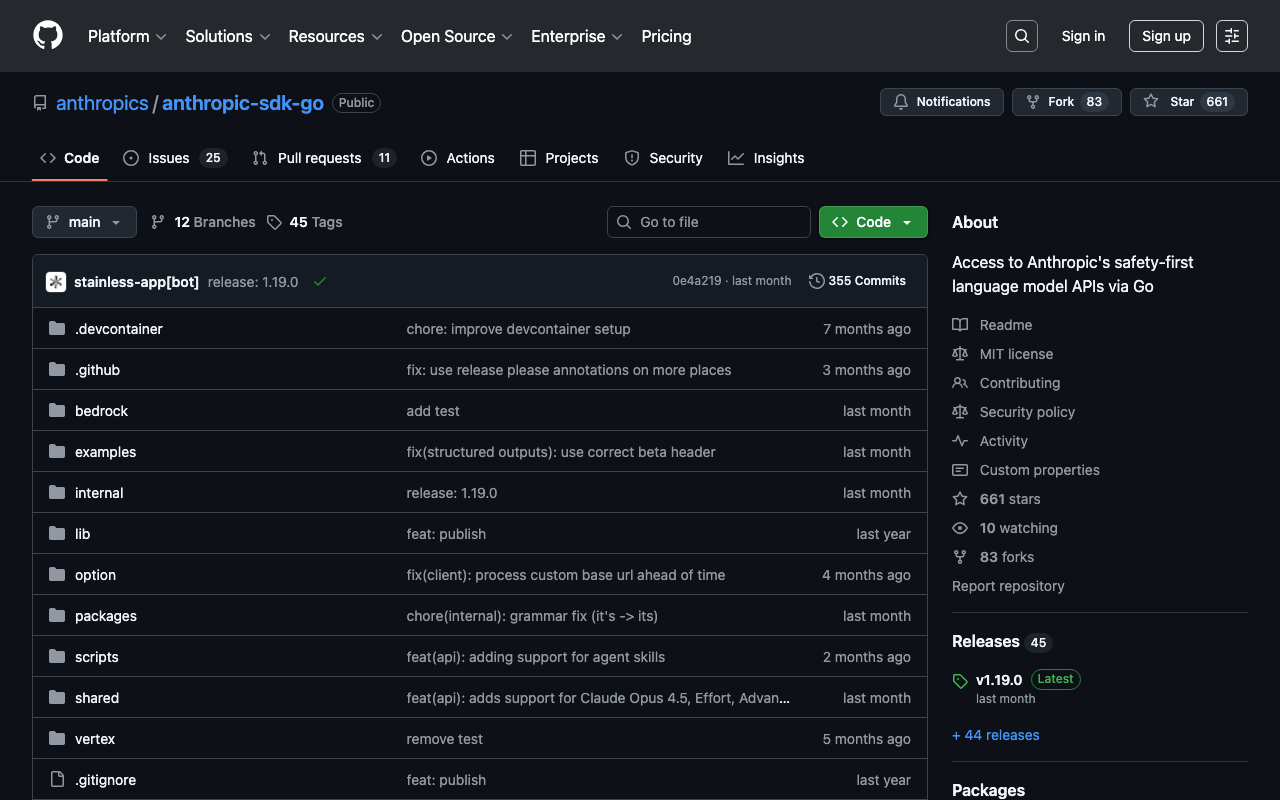
Task: Click the green check status icon
Action: tap(320, 282)
